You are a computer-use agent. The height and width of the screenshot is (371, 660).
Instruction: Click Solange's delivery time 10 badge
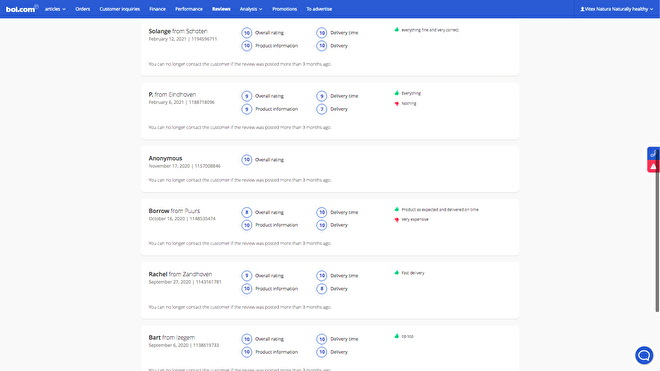(322, 32)
